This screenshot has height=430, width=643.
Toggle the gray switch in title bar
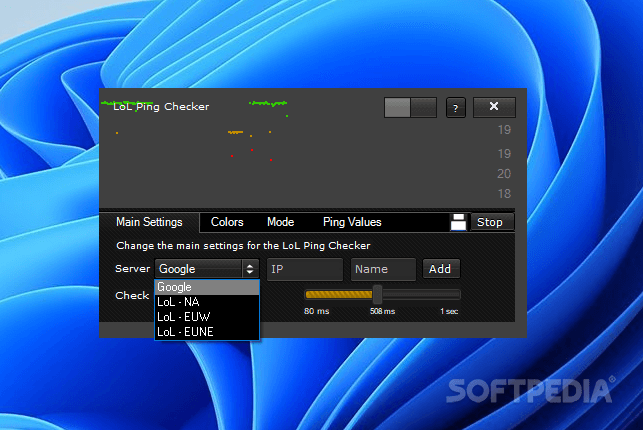pyautogui.click(x=410, y=107)
